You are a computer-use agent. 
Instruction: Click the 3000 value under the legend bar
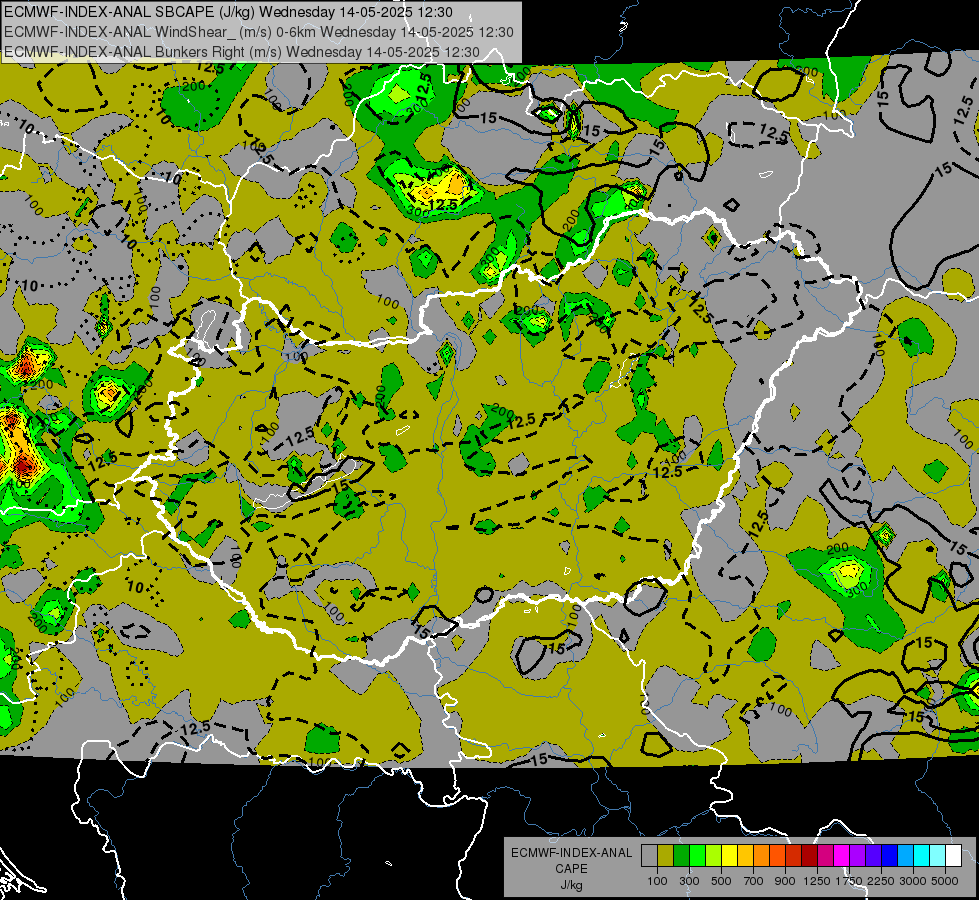913,881
